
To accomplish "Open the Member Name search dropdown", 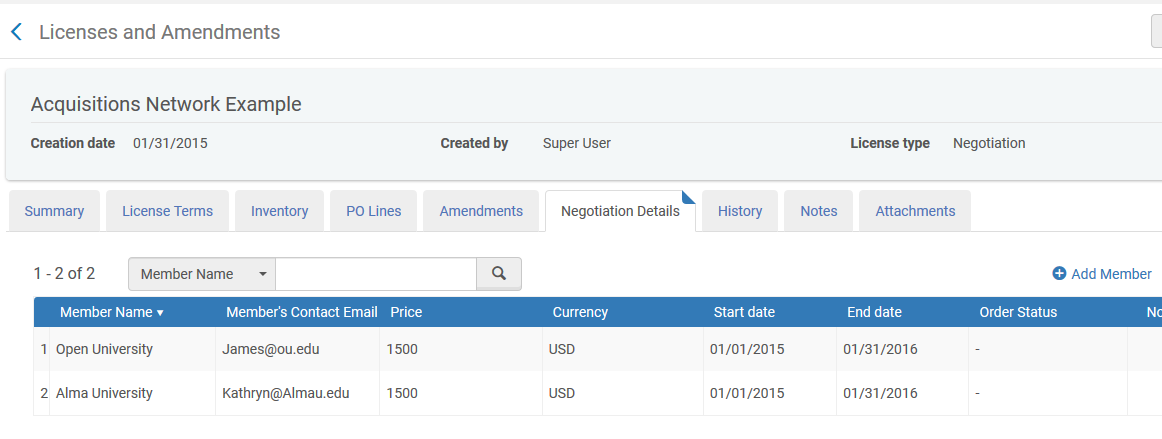I will [x=202, y=274].
